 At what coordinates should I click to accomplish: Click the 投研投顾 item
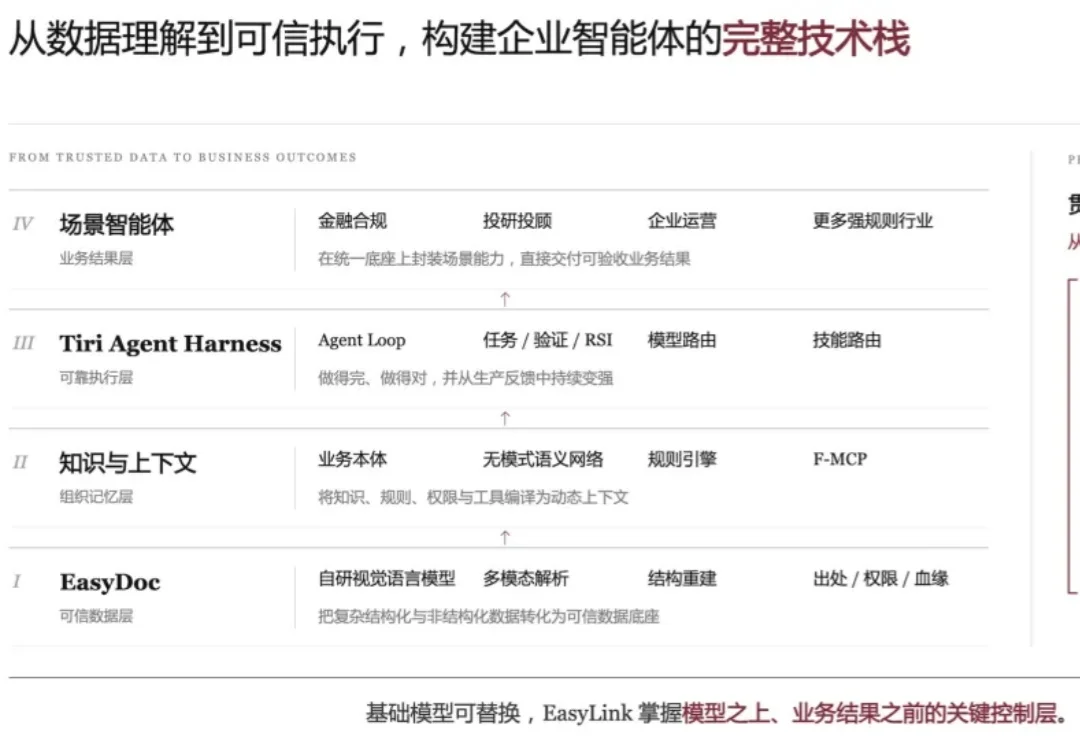coord(517,221)
